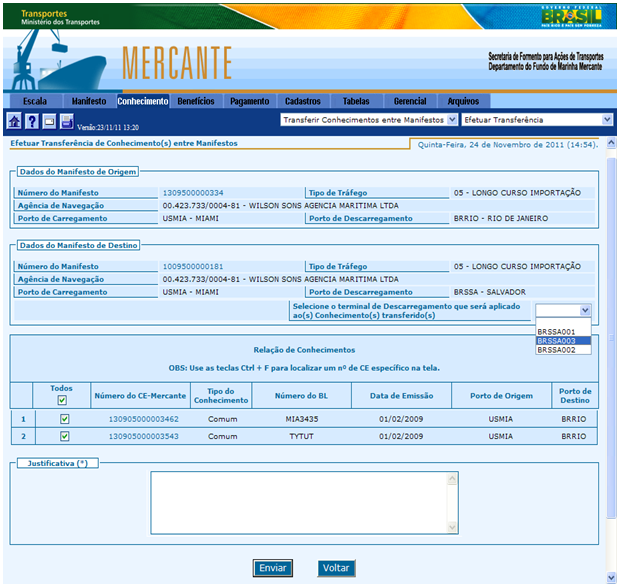Switch to the Cadastros tab

[x=303, y=101]
